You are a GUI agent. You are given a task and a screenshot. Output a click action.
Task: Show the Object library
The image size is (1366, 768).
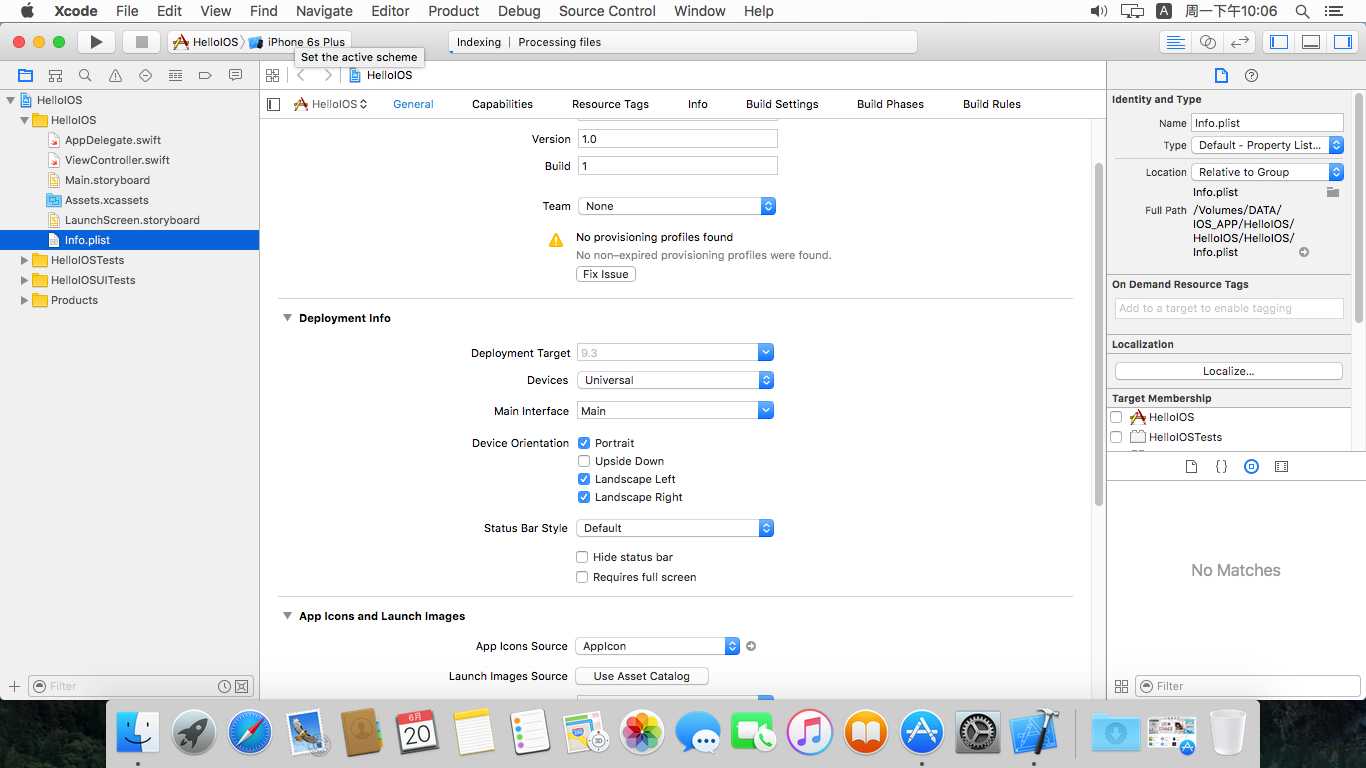pyautogui.click(x=1251, y=467)
